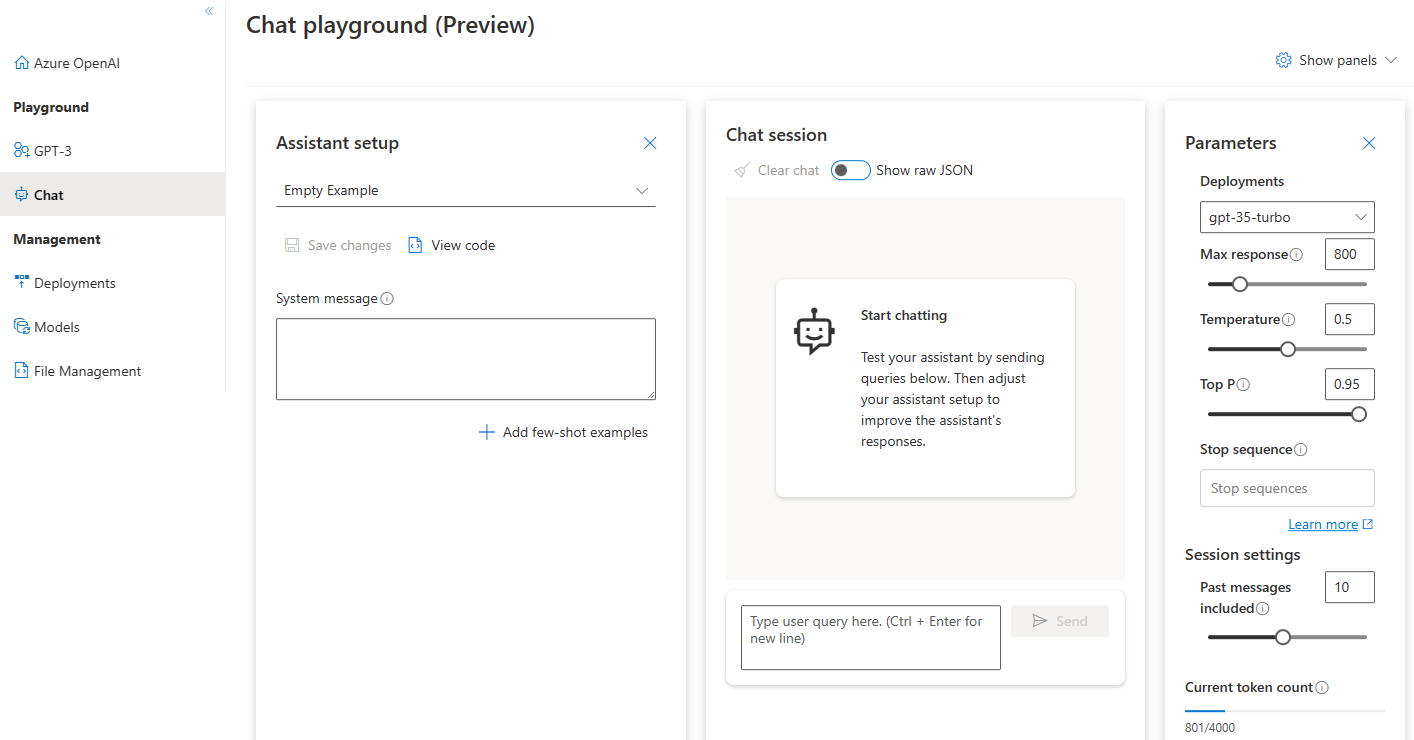1414x740 pixels.
Task: Open the Deployments management icon
Action: [x=21, y=282]
